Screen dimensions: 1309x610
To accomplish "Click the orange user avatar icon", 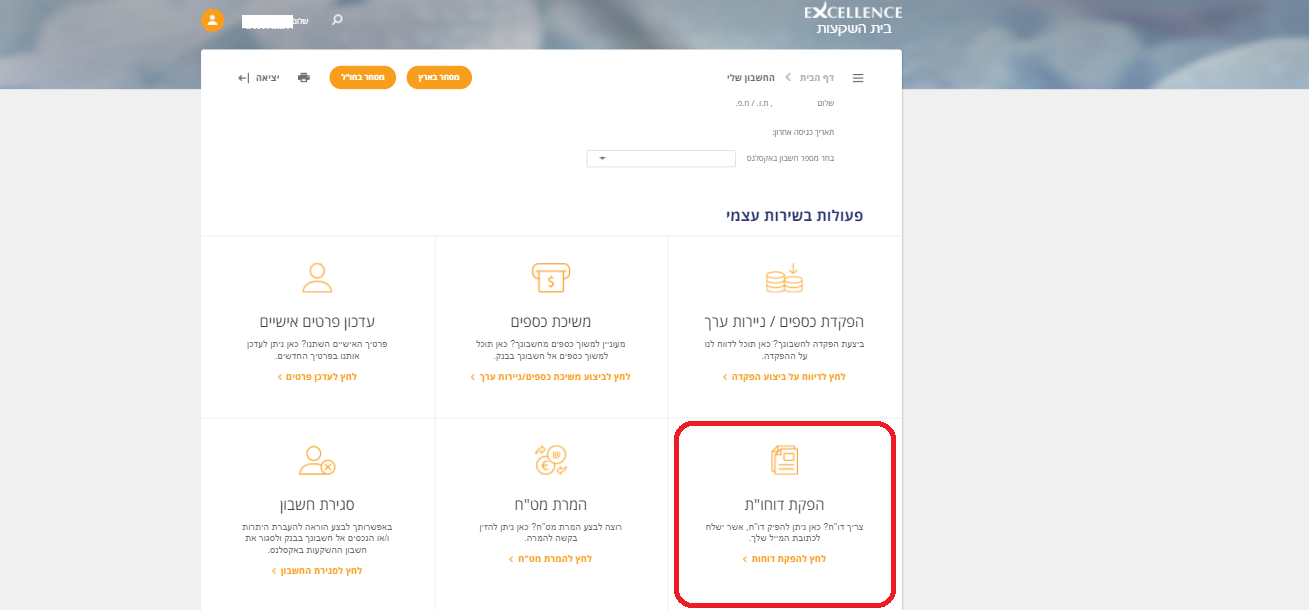I will (212, 19).
